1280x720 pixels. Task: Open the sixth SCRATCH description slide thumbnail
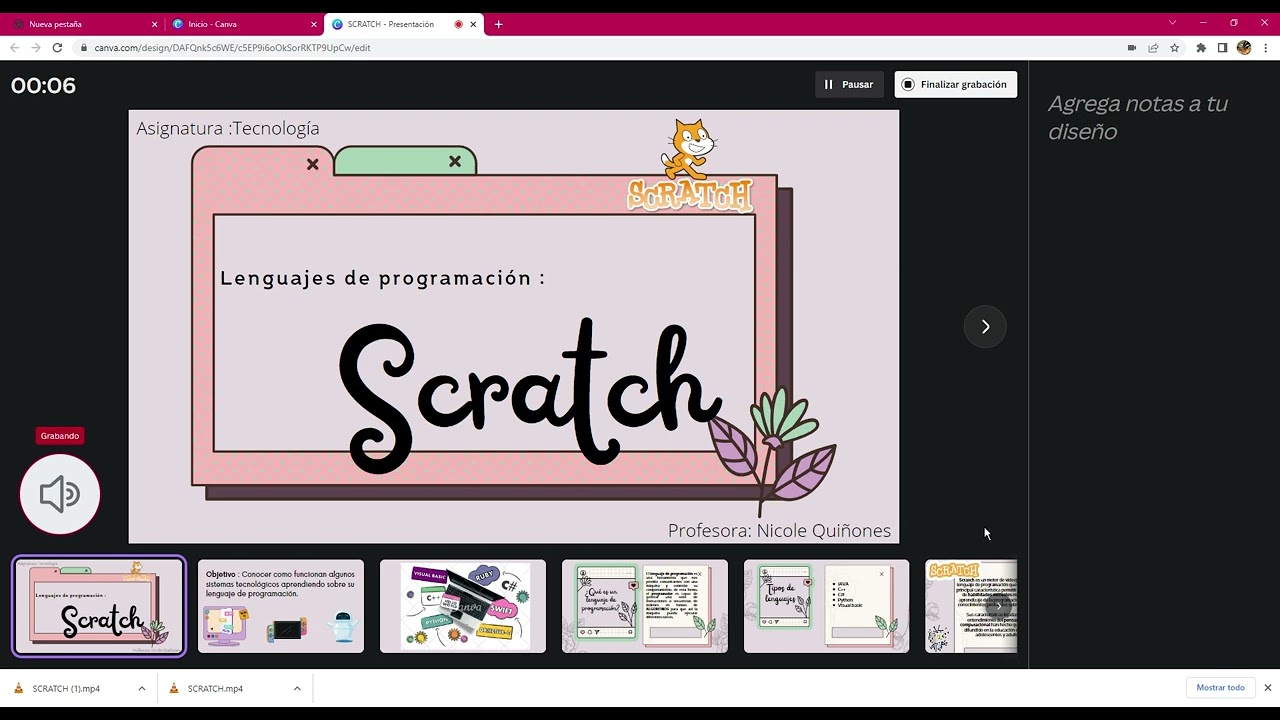971,606
